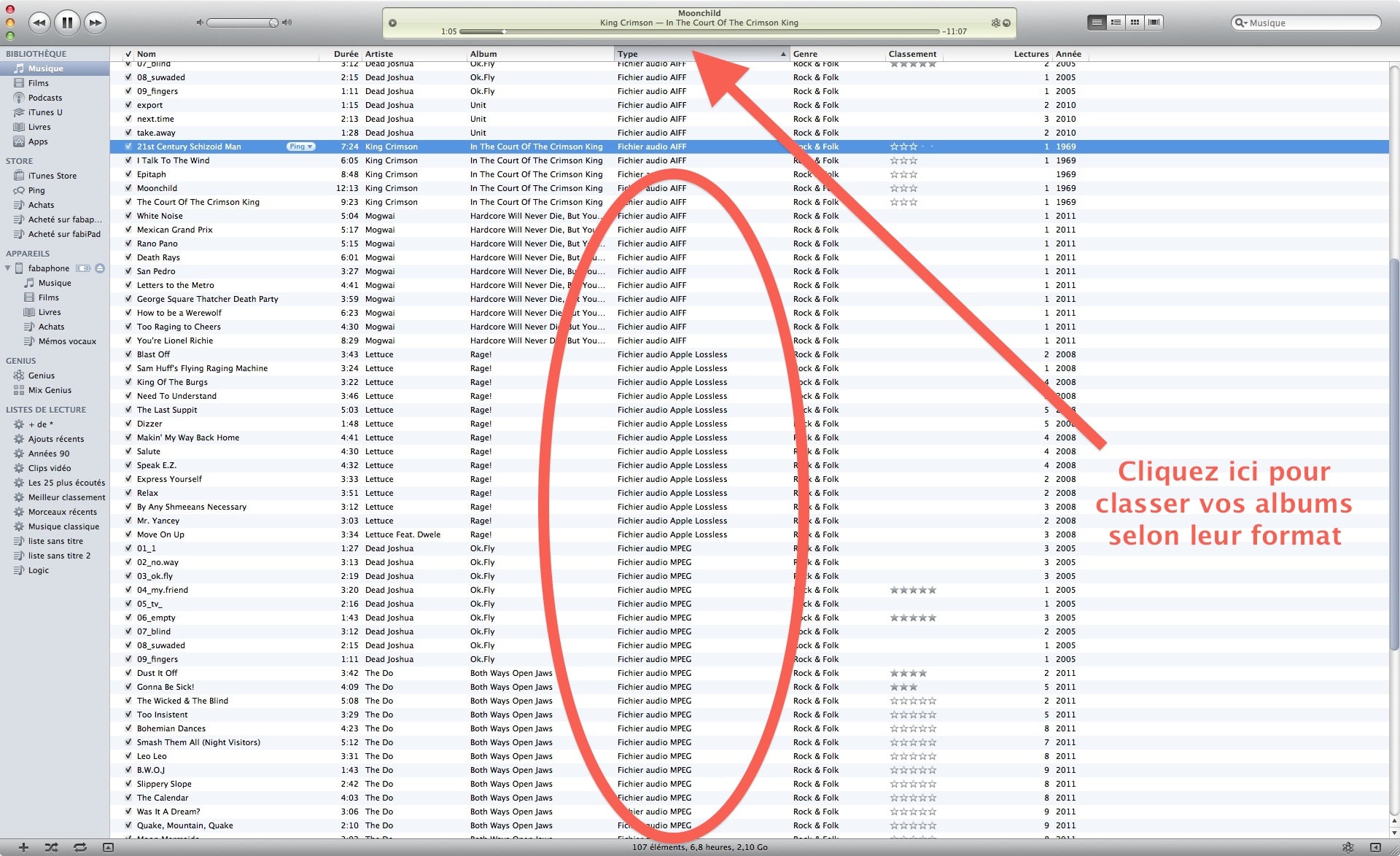The height and width of the screenshot is (856, 1400).
Task: Open Mix Genius in the sidebar
Action: coord(50,390)
